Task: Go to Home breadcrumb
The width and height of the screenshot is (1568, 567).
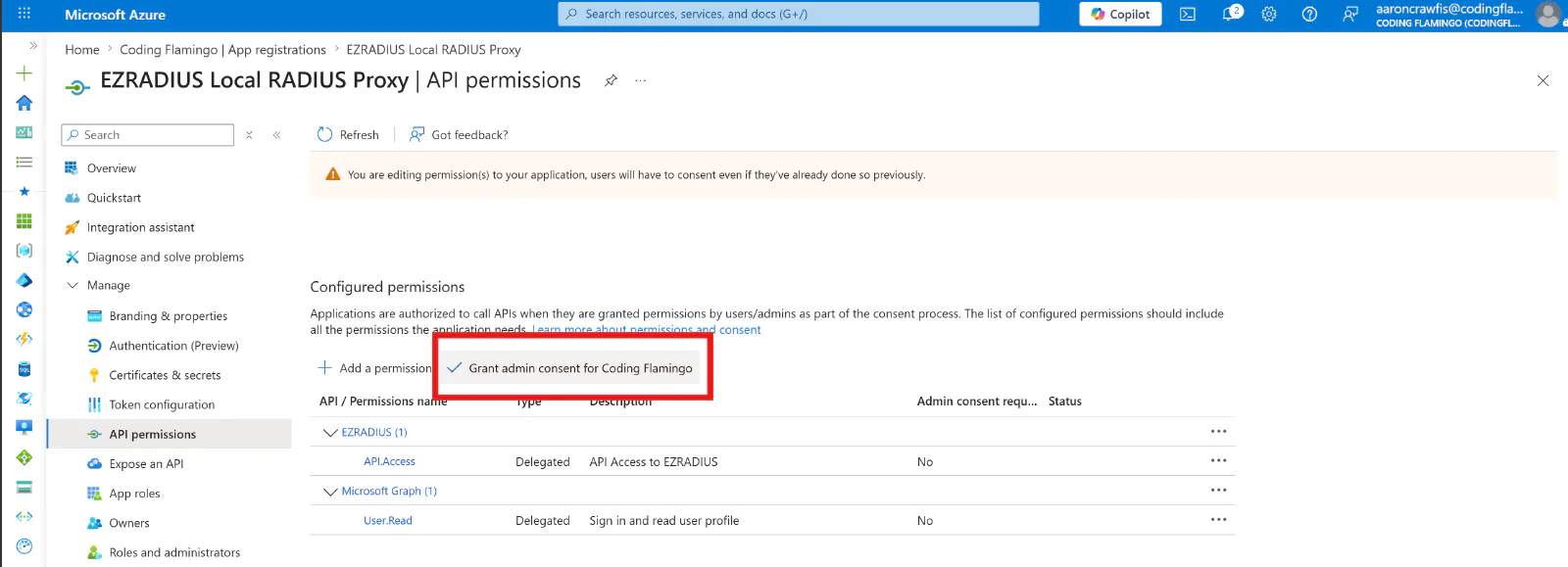Action: point(82,50)
